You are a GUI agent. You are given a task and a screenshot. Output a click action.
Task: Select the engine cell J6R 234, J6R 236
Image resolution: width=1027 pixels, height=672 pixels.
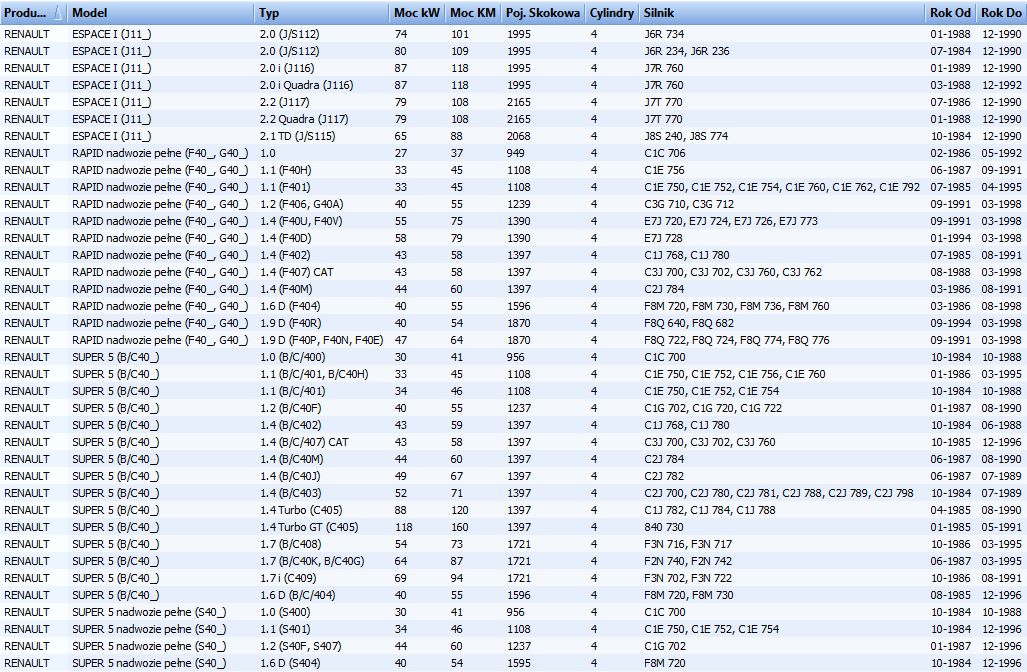tap(686, 51)
